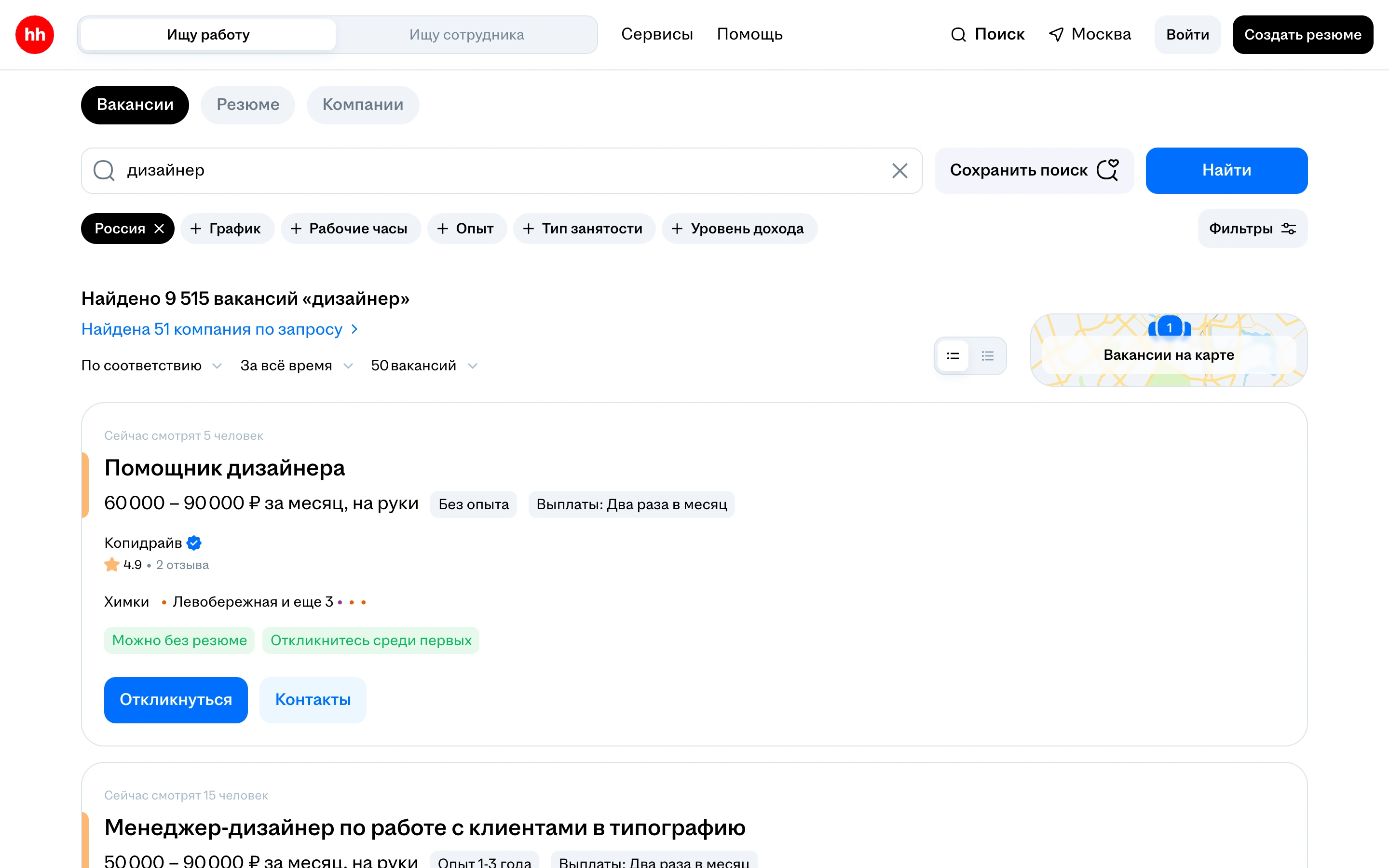This screenshot has height=868, width=1389.
Task: Clear the search field with X icon
Action: (899, 171)
